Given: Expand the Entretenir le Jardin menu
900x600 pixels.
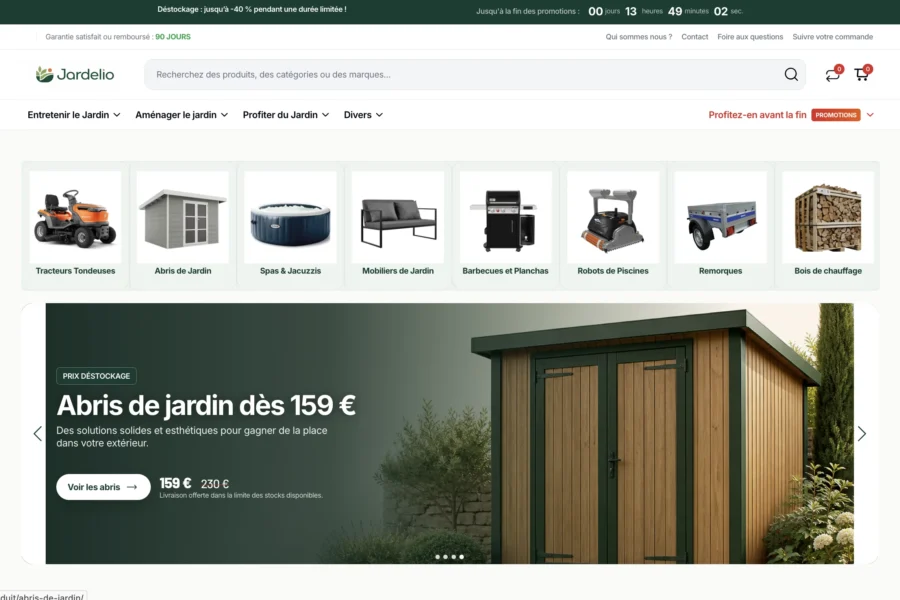Looking at the screenshot, I should click(74, 115).
